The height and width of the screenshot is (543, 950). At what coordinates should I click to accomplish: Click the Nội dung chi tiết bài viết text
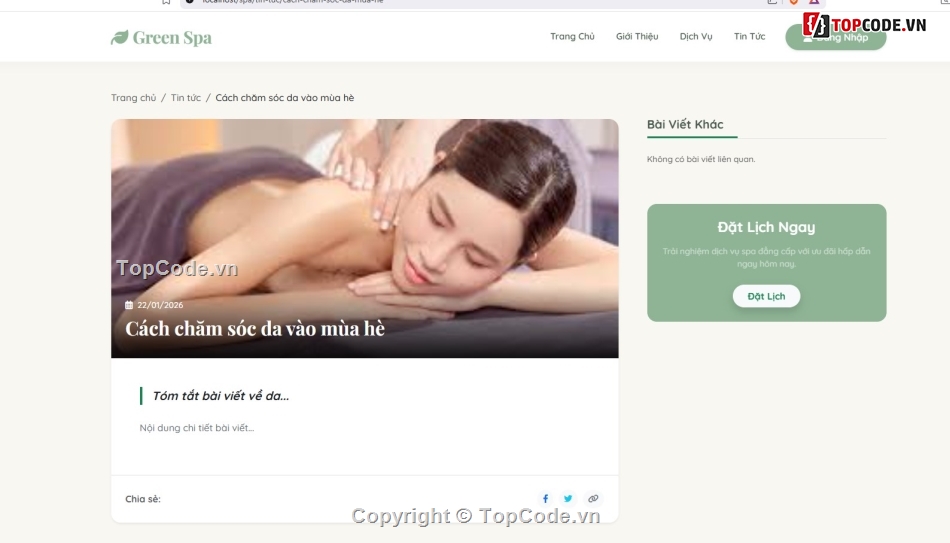tap(197, 428)
